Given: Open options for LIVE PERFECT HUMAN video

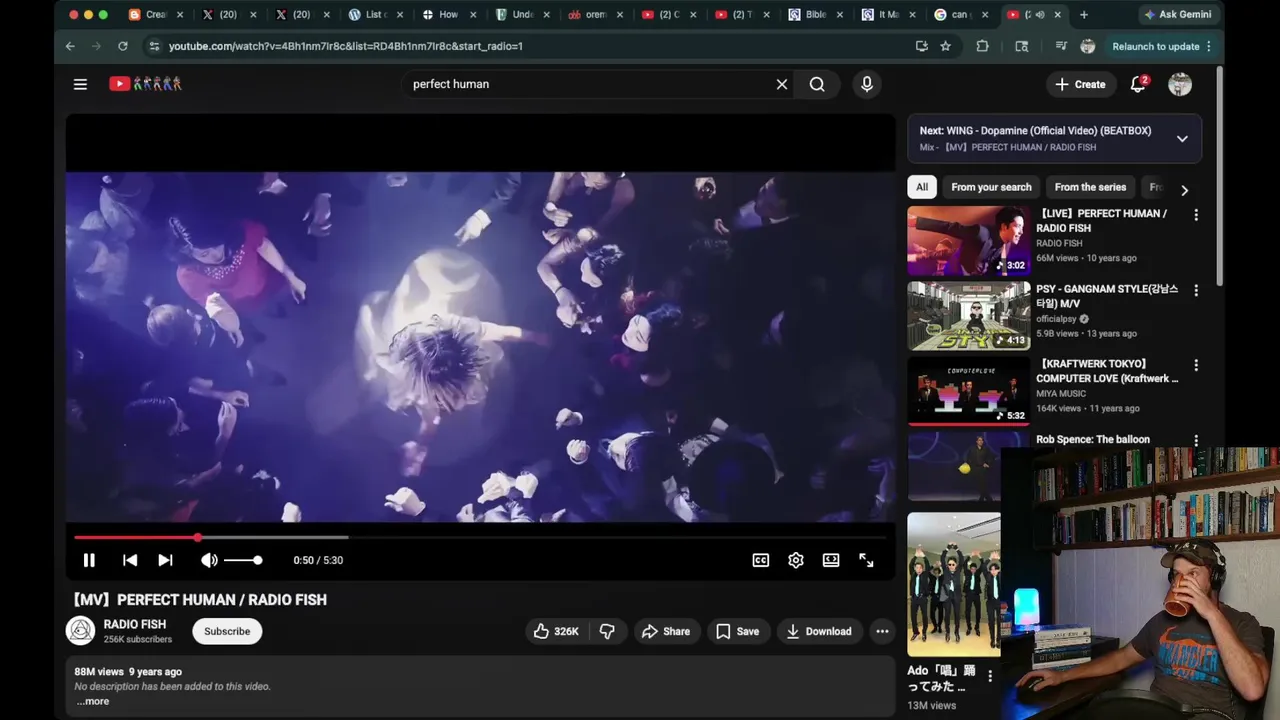Looking at the screenshot, I should click(x=1196, y=215).
